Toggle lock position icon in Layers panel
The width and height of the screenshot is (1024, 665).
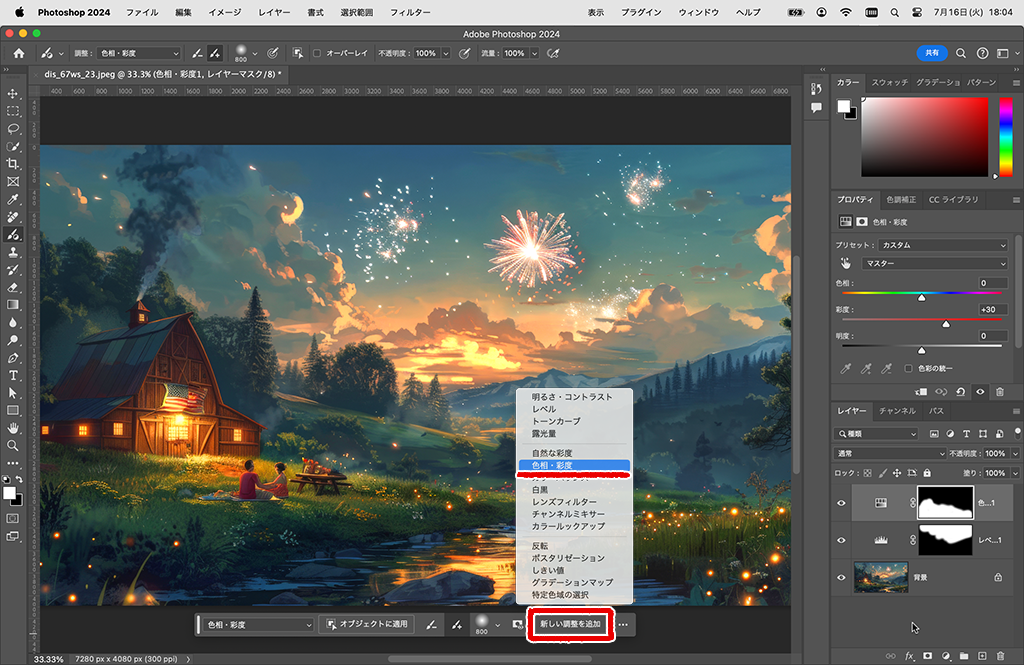click(897, 473)
